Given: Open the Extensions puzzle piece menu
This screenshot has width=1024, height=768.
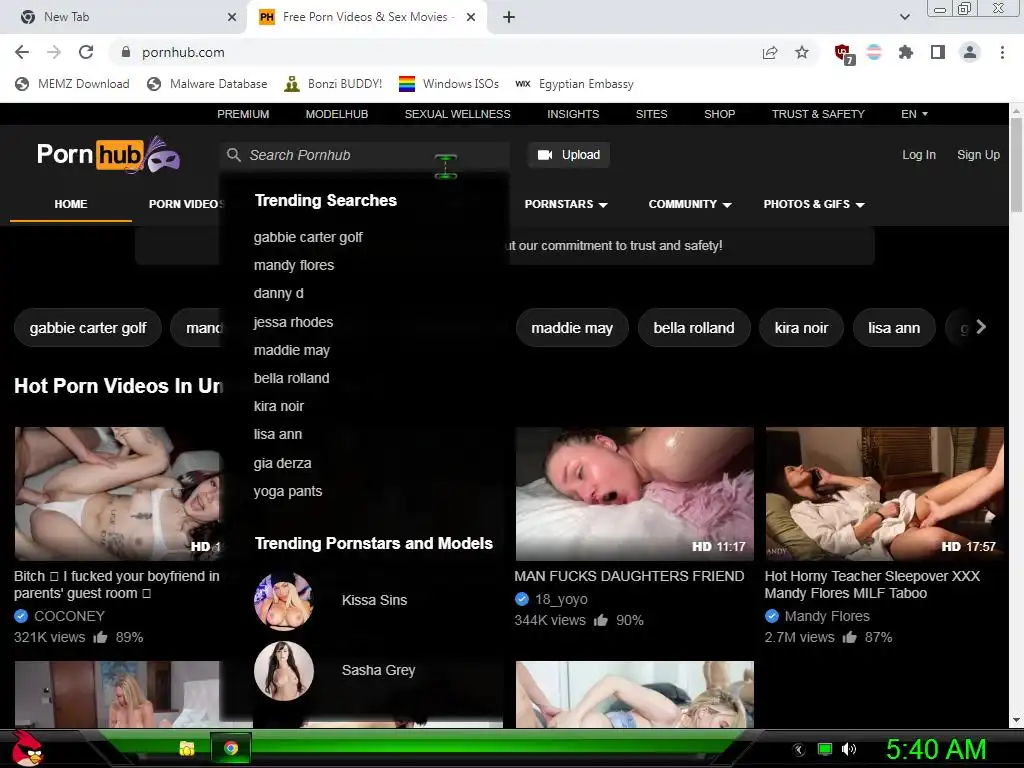Looking at the screenshot, I should [906, 52].
